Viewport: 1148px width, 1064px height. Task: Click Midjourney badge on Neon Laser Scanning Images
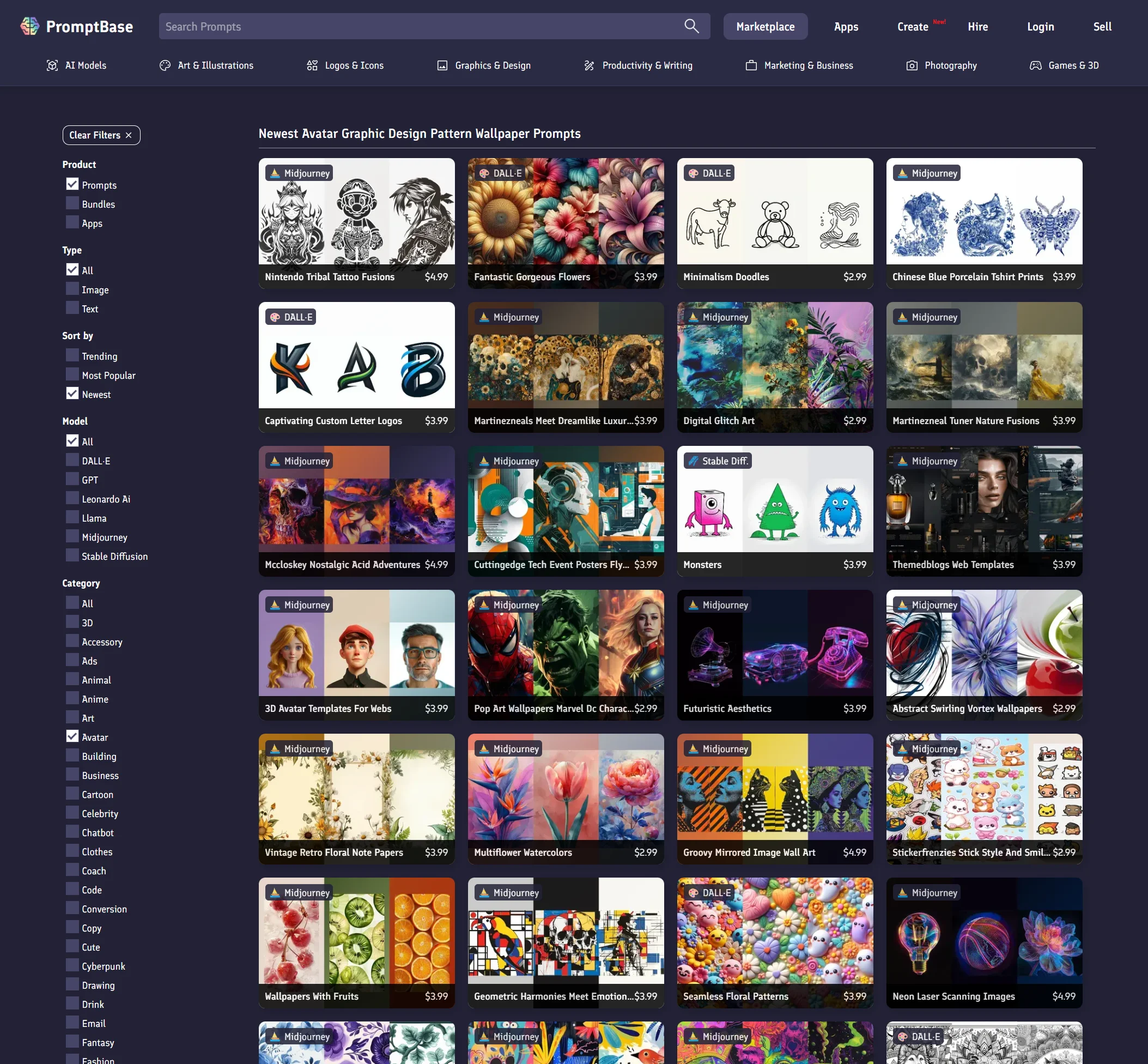tap(927, 893)
